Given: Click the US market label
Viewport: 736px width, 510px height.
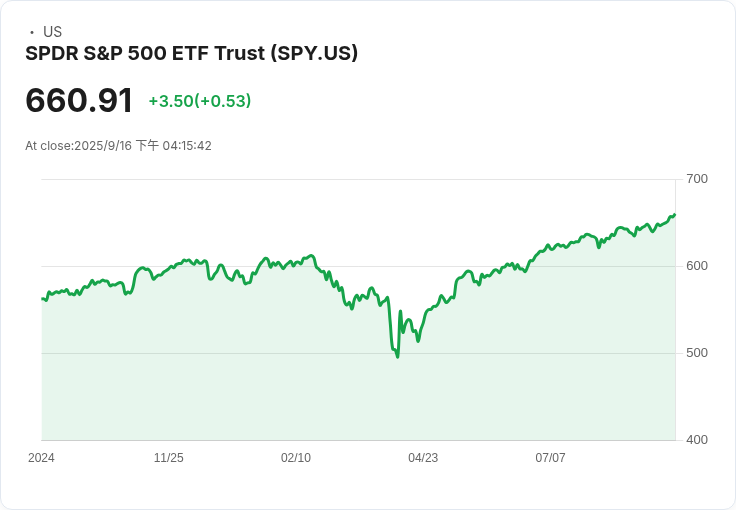Looking at the screenshot, I should click(x=53, y=32).
